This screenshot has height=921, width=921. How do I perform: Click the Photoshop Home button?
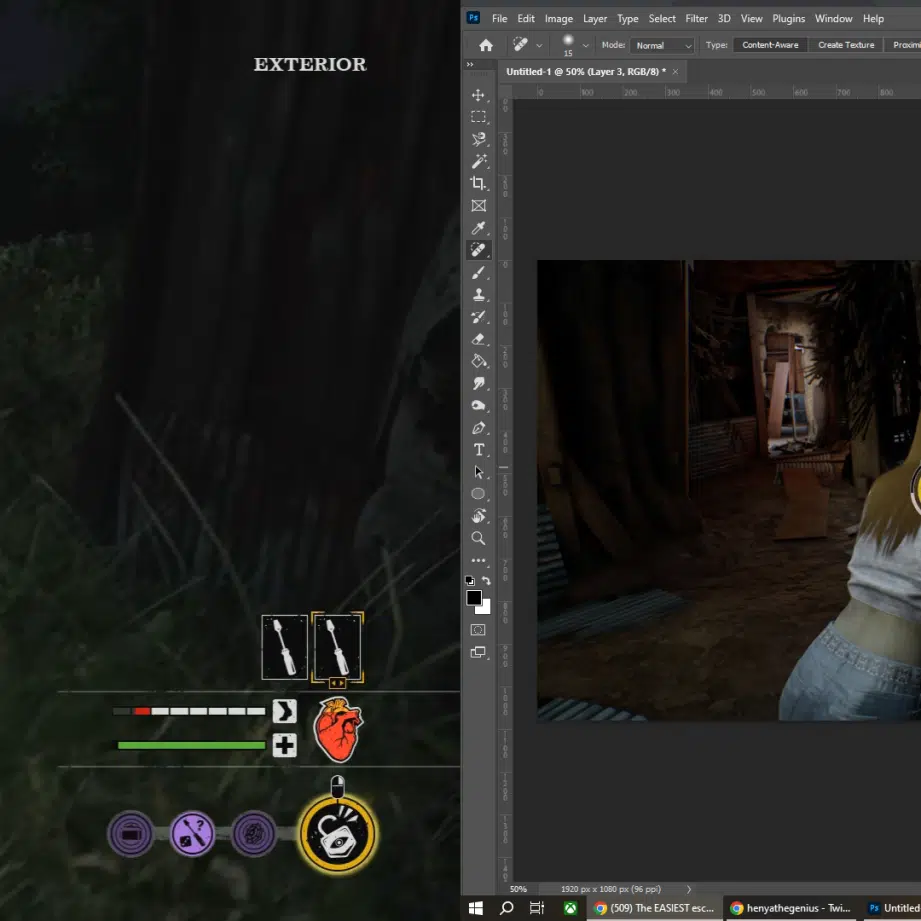tap(486, 45)
